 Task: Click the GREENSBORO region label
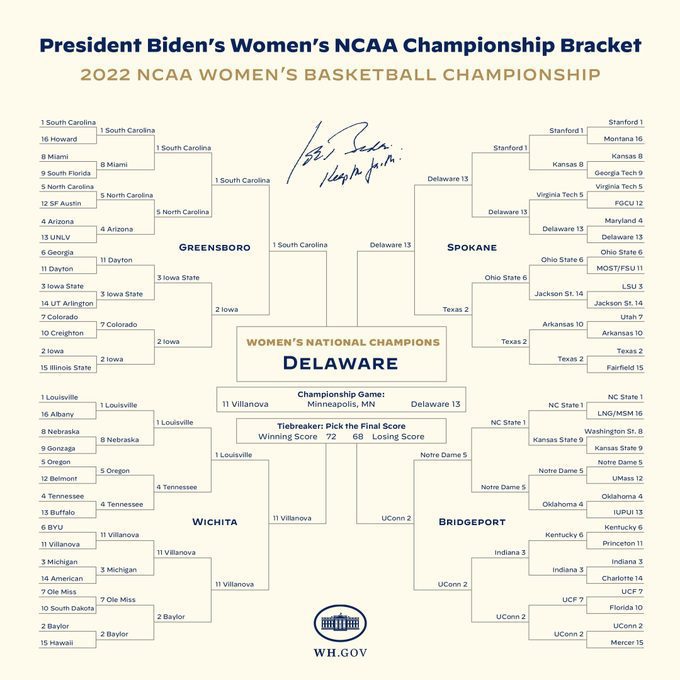(214, 247)
